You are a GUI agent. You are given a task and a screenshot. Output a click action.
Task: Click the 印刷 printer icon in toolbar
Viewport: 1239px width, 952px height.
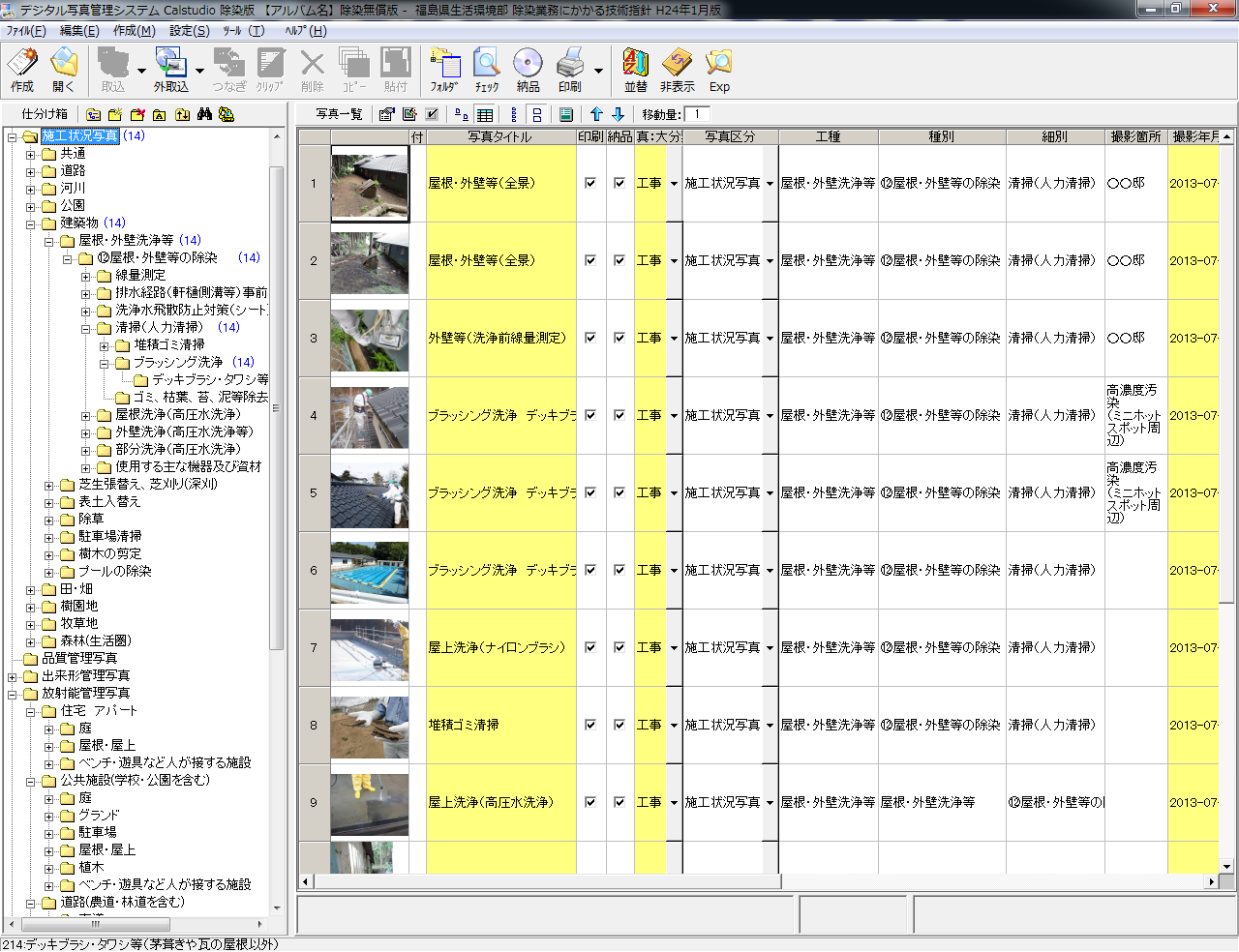[x=569, y=70]
